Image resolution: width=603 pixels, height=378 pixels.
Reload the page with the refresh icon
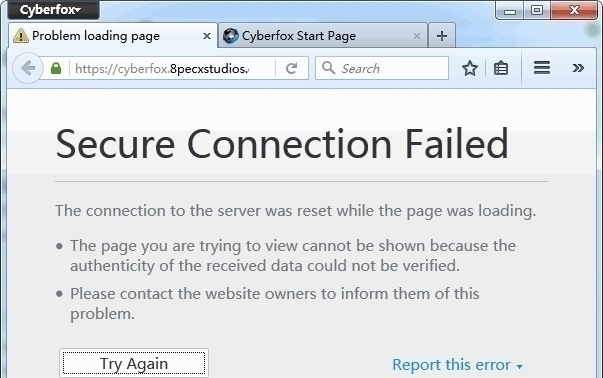click(292, 68)
